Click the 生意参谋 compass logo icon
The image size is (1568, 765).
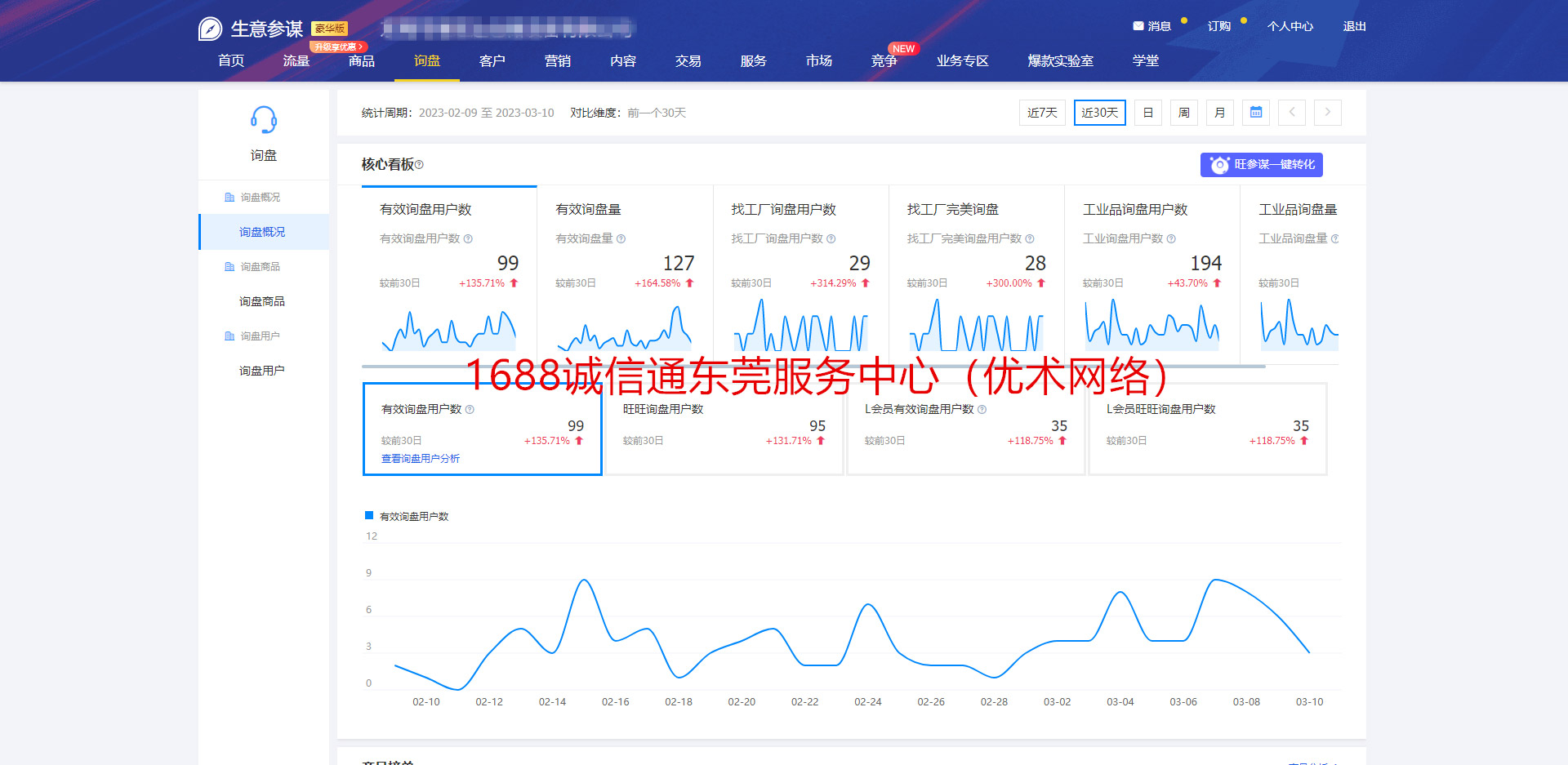(x=210, y=29)
